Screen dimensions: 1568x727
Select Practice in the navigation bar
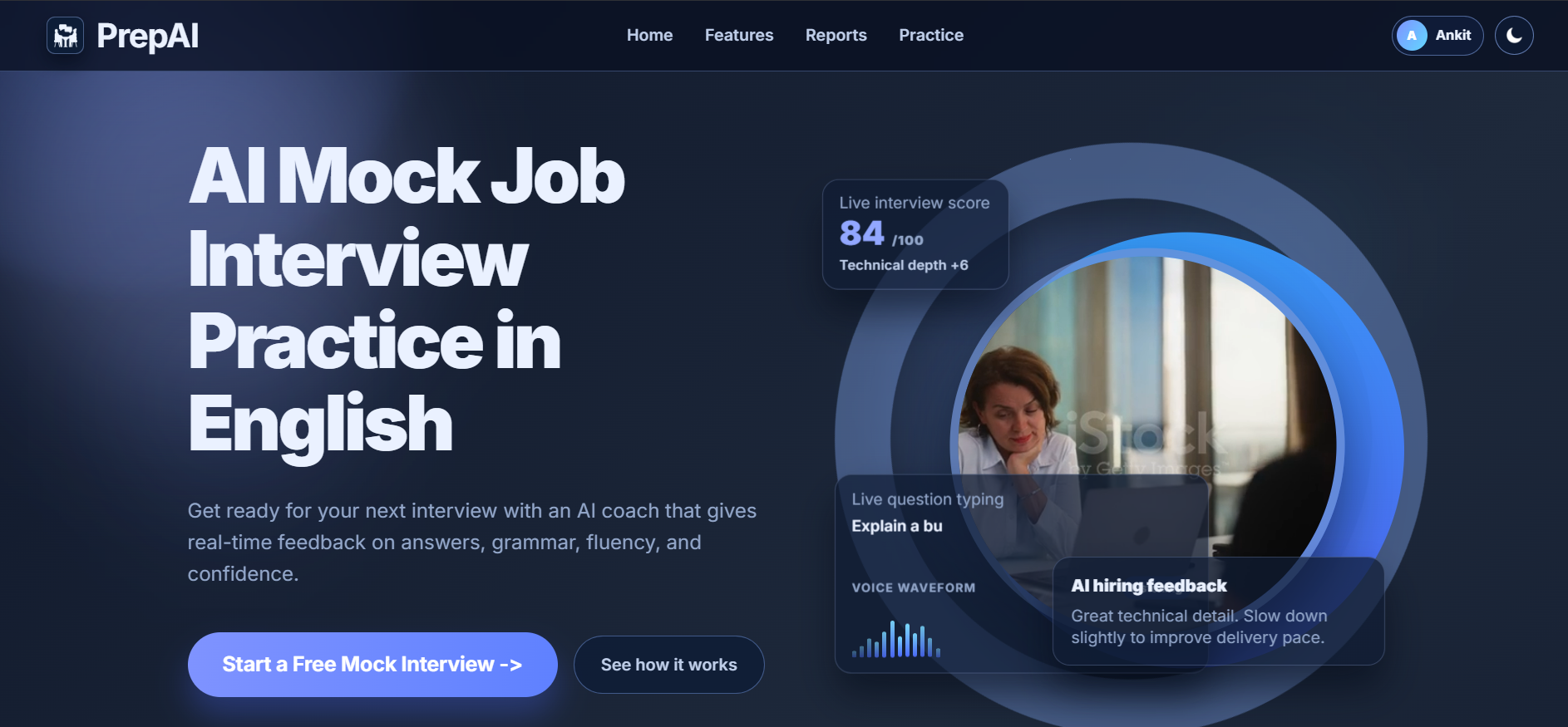(x=931, y=35)
